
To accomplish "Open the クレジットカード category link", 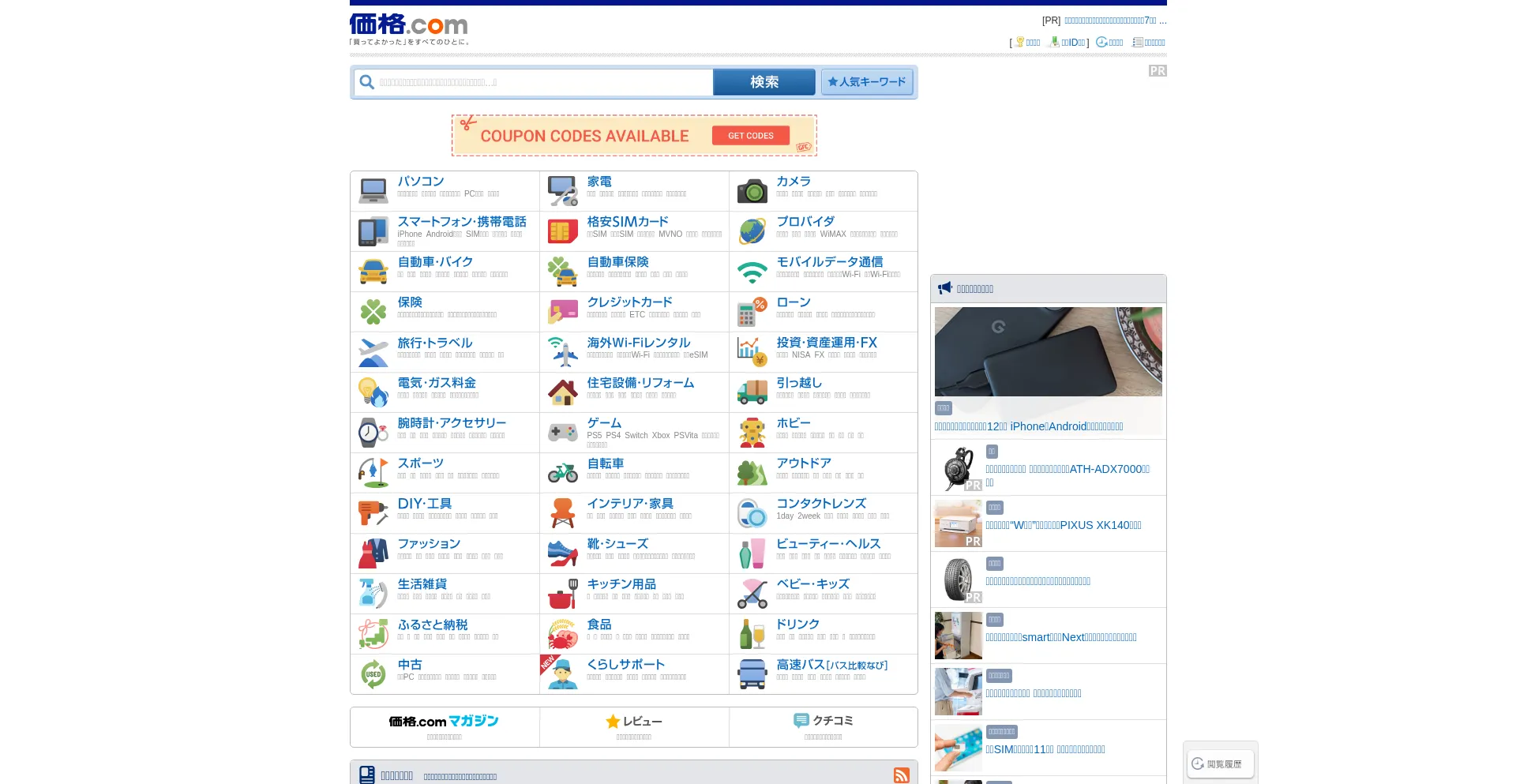I will [629, 302].
